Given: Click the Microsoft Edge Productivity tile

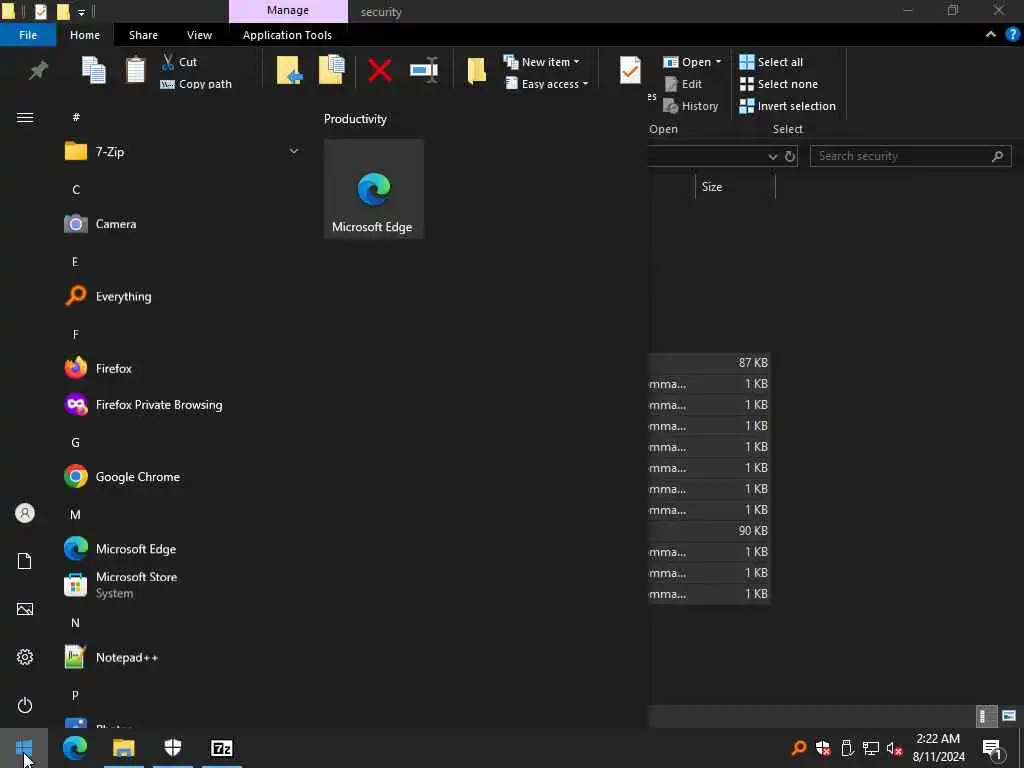Looking at the screenshot, I should tap(374, 189).
